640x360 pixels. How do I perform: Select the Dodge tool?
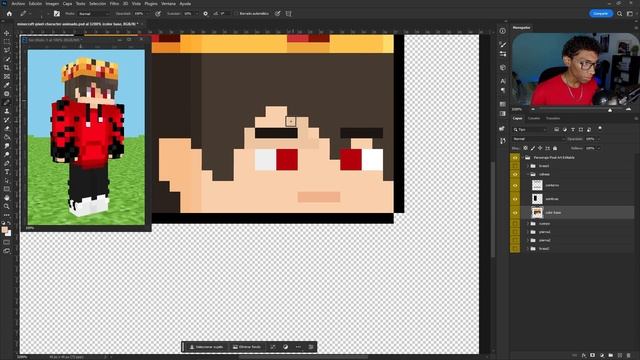tap(7, 154)
